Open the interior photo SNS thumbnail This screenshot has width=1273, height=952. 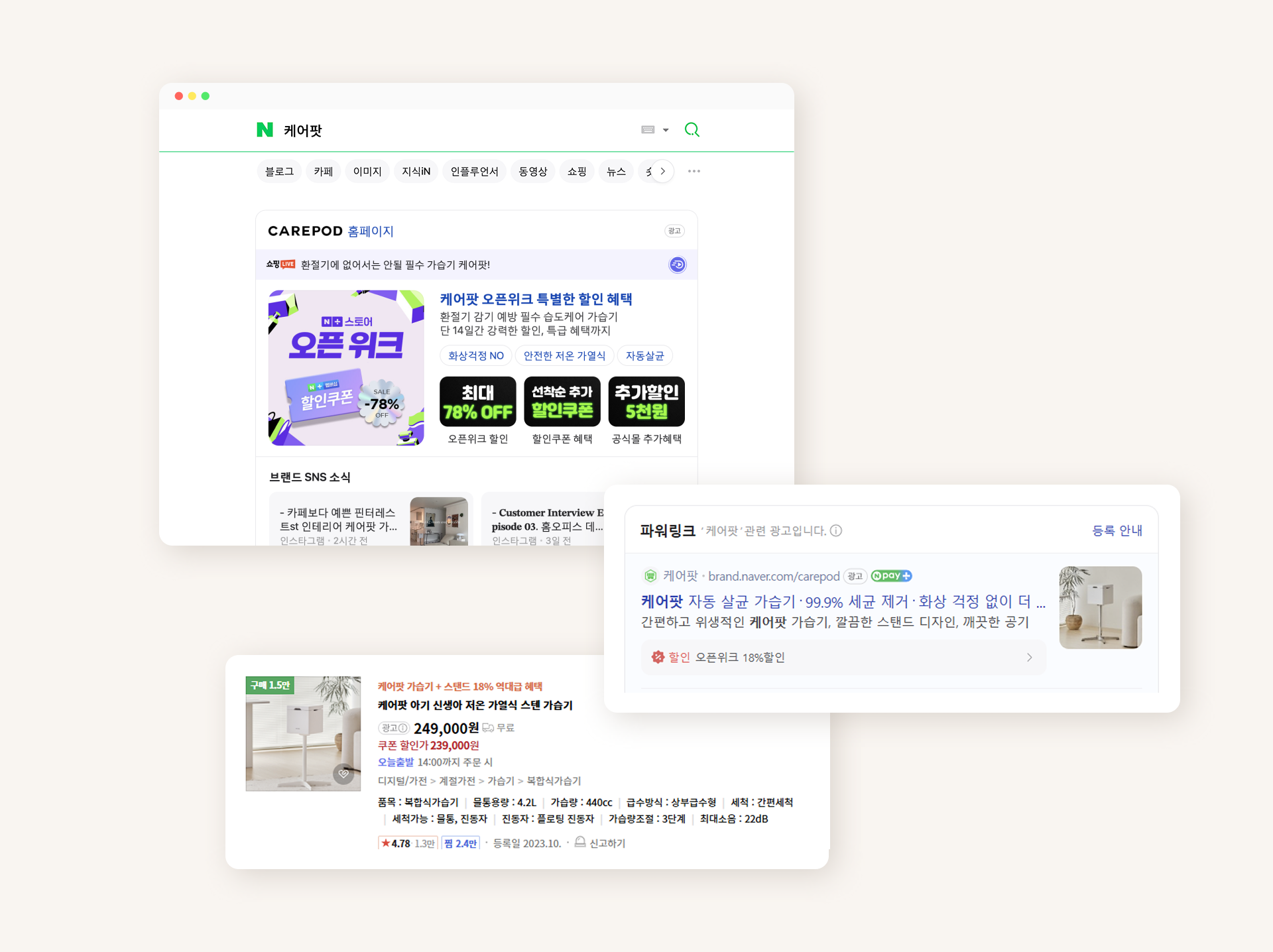pyautogui.click(x=439, y=522)
